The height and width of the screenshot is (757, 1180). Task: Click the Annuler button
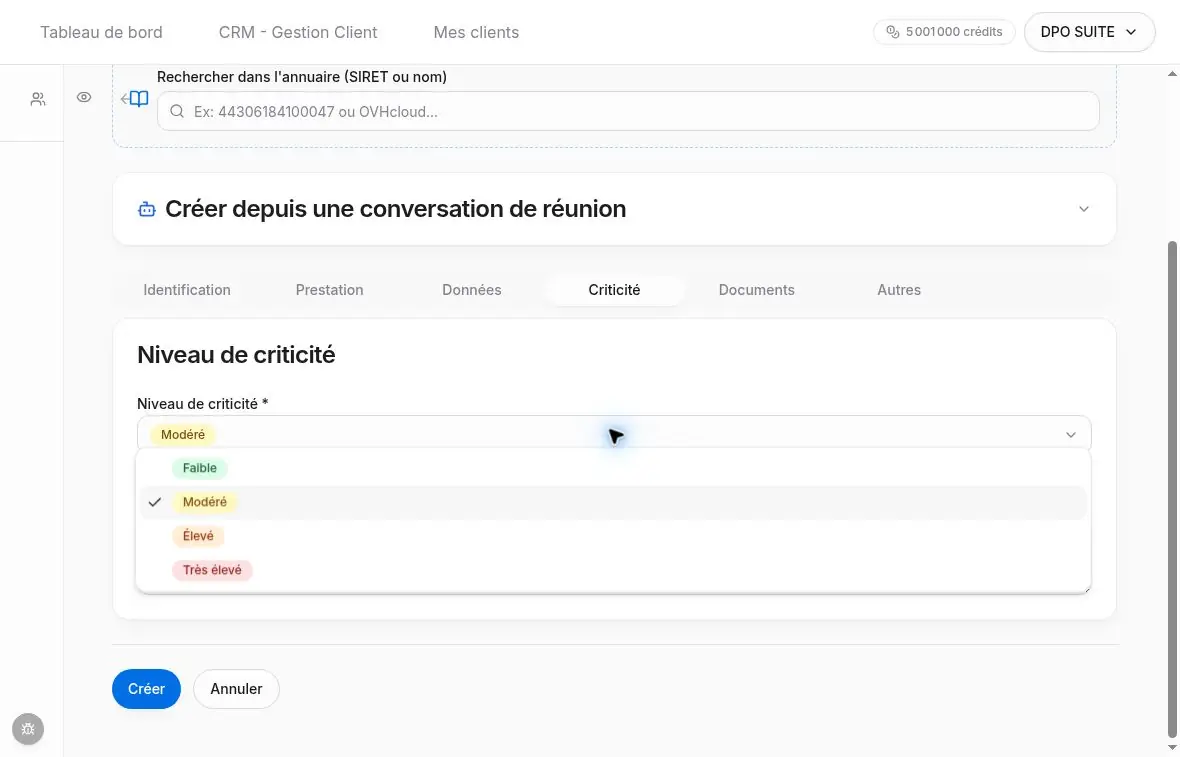tap(236, 689)
